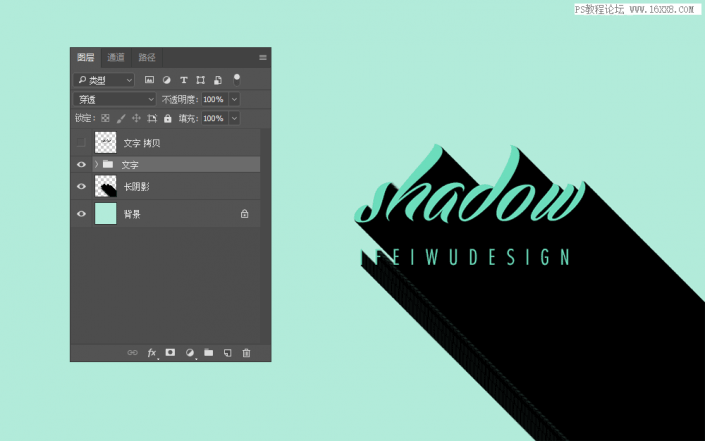This screenshot has width=705, height=441.
Task: Create a new group folder icon
Action: (x=209, y=352)
